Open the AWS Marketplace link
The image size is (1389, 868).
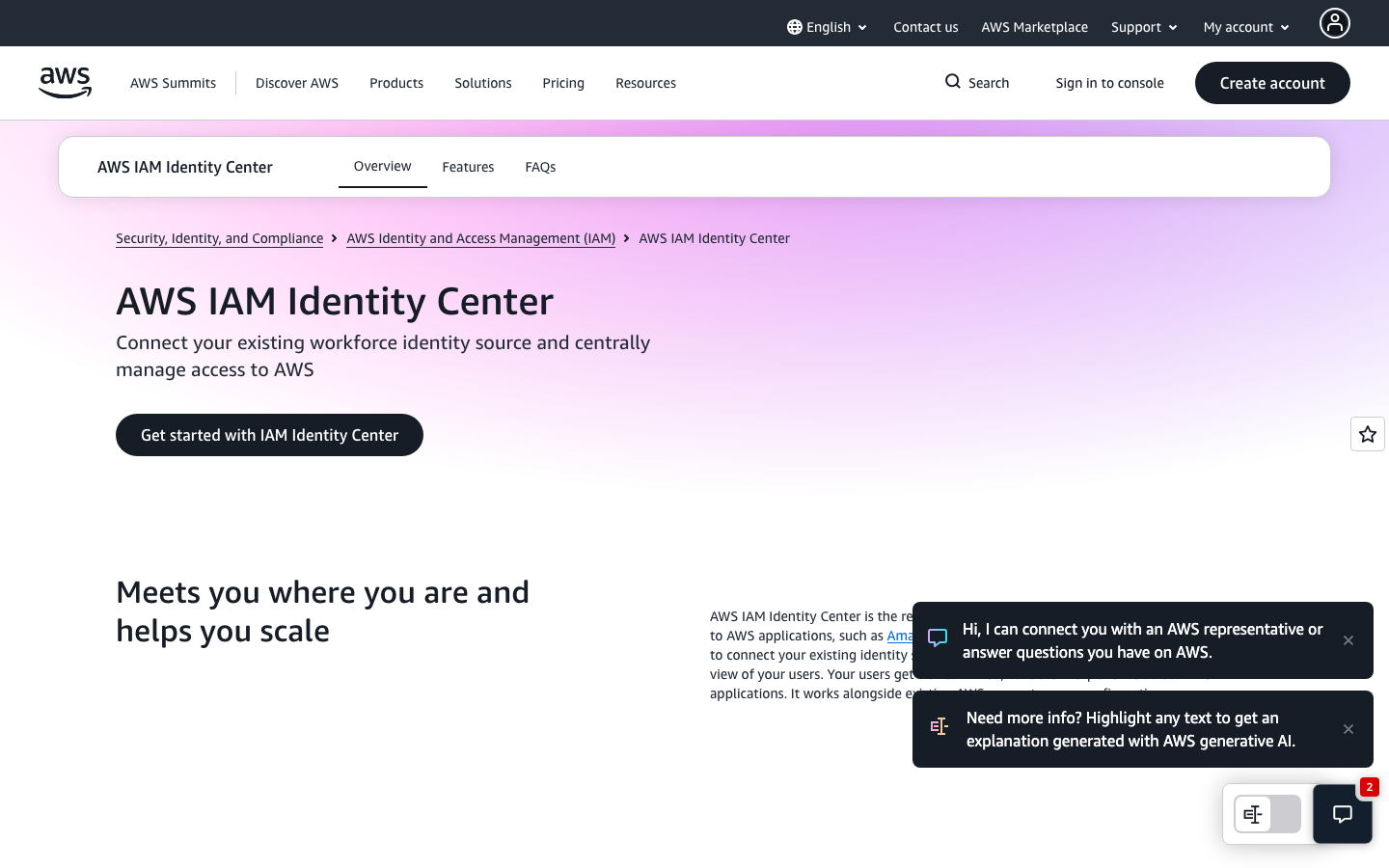[1035, 27]
